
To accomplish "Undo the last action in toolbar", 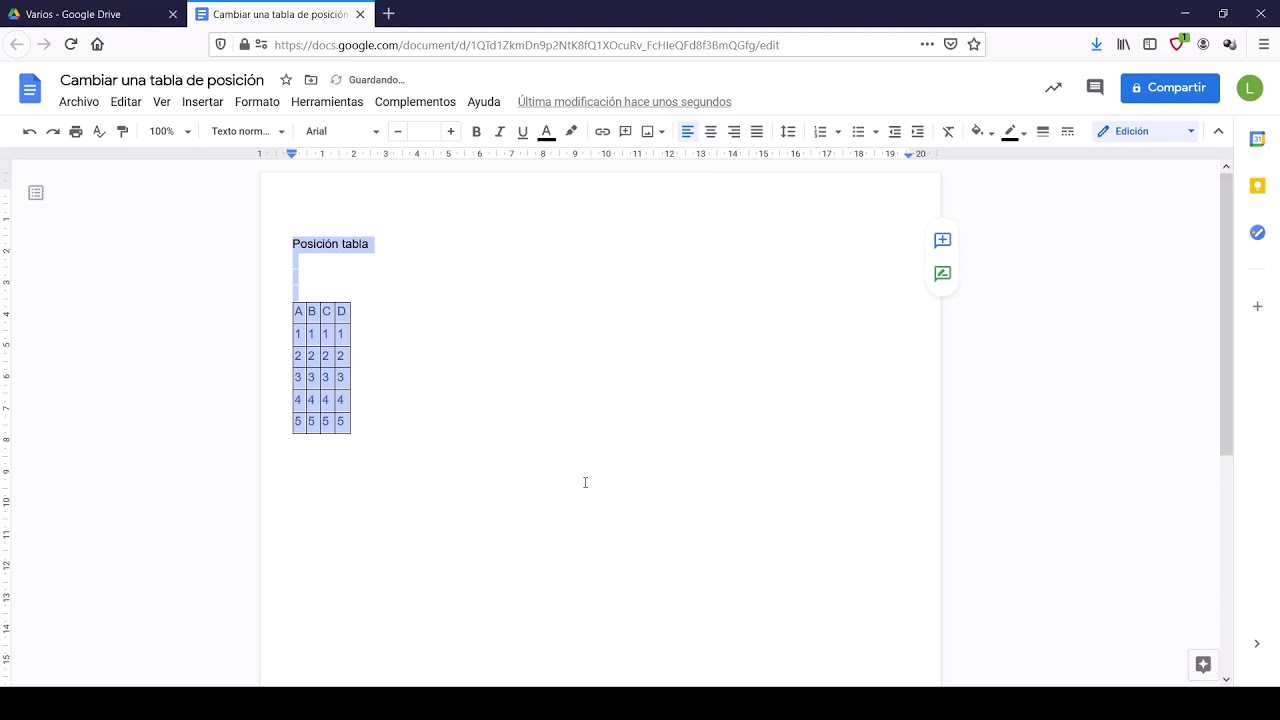I will (x=29, y=132).
